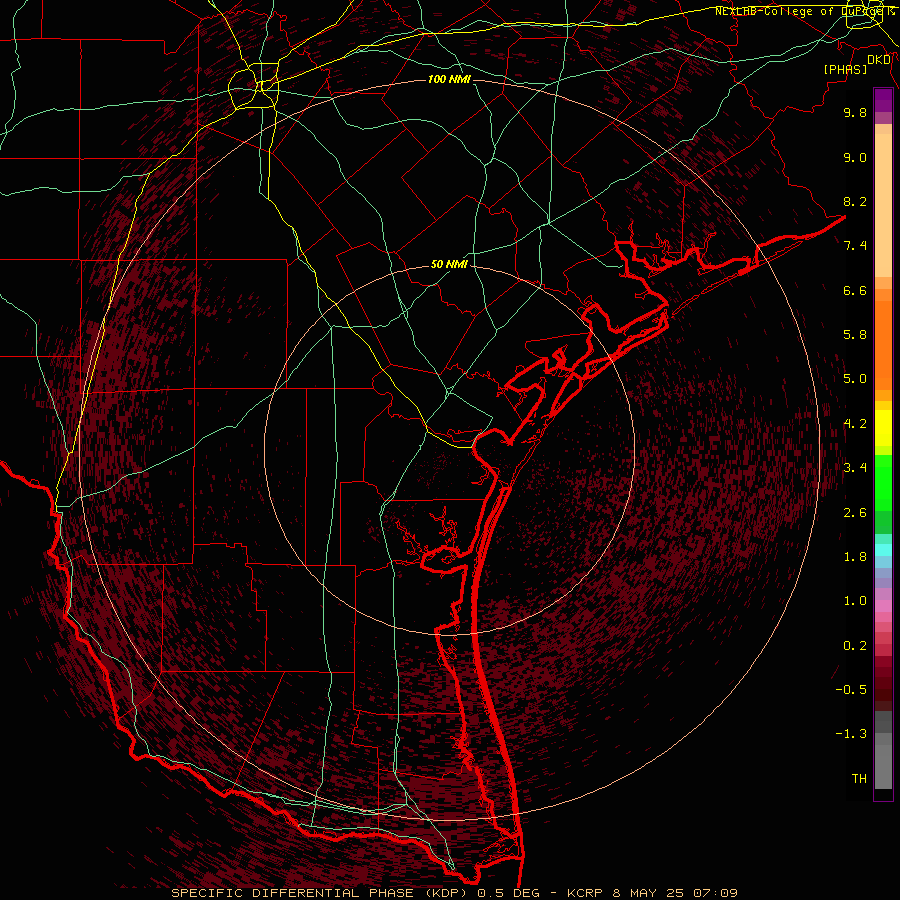Click the 7.4 scale label
Viewport: 900px width, 900px height.
click(855, 246)
